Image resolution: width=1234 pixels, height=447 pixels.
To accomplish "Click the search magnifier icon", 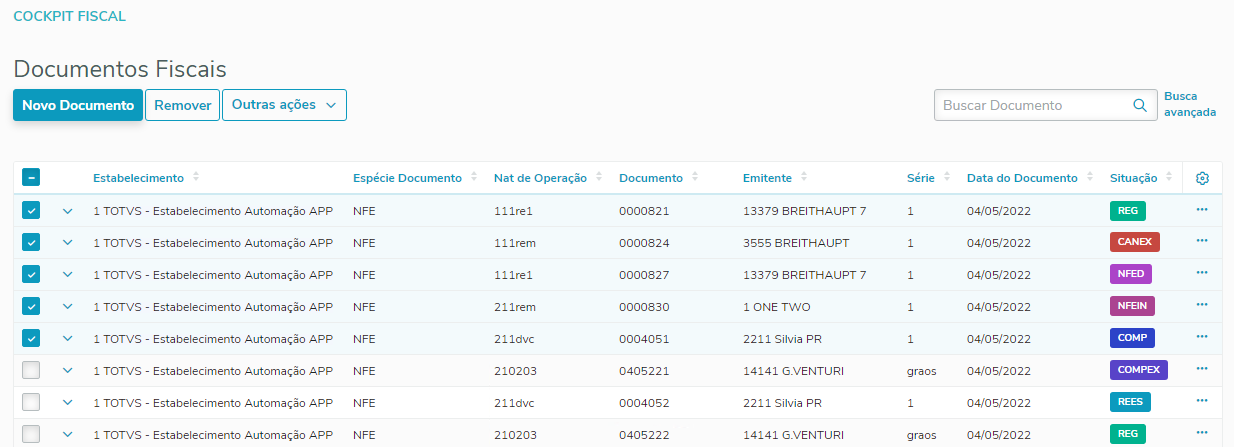I will click(x=1139, y=105).
